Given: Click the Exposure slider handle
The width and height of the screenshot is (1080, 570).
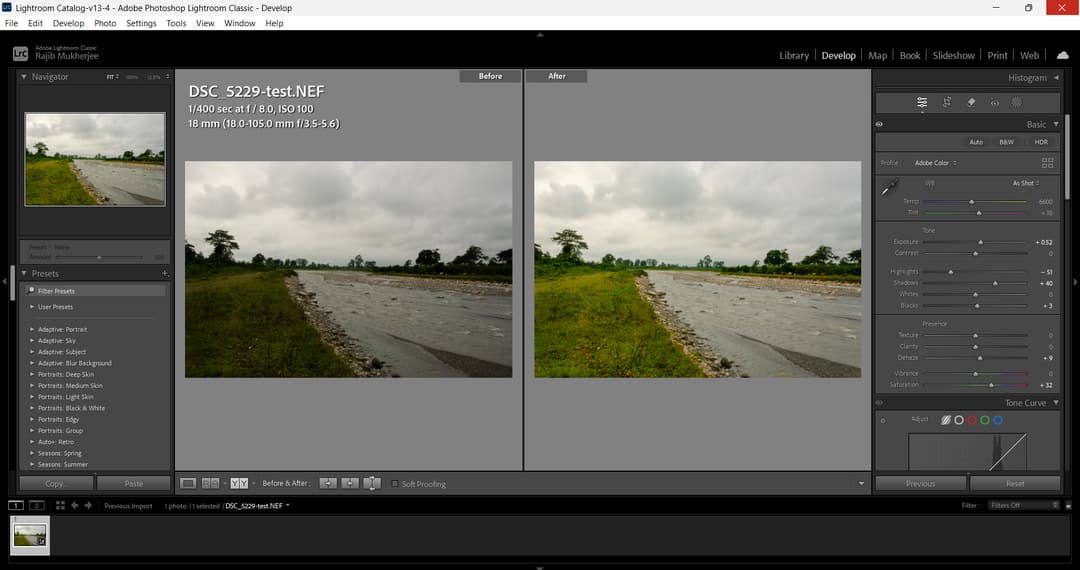Looking at the screenshot, I should pyautogui.click(x=981, y=242).
